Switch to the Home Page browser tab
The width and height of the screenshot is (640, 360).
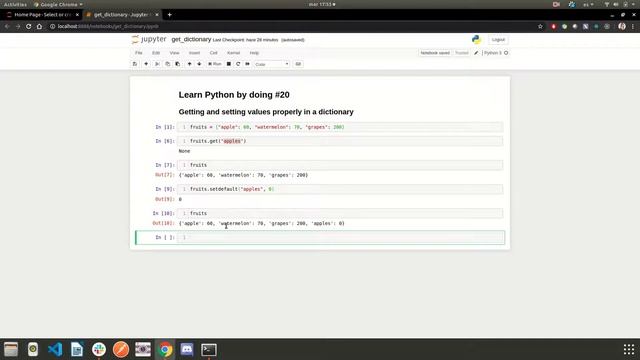pyautogui.click(x=42, y=15)
